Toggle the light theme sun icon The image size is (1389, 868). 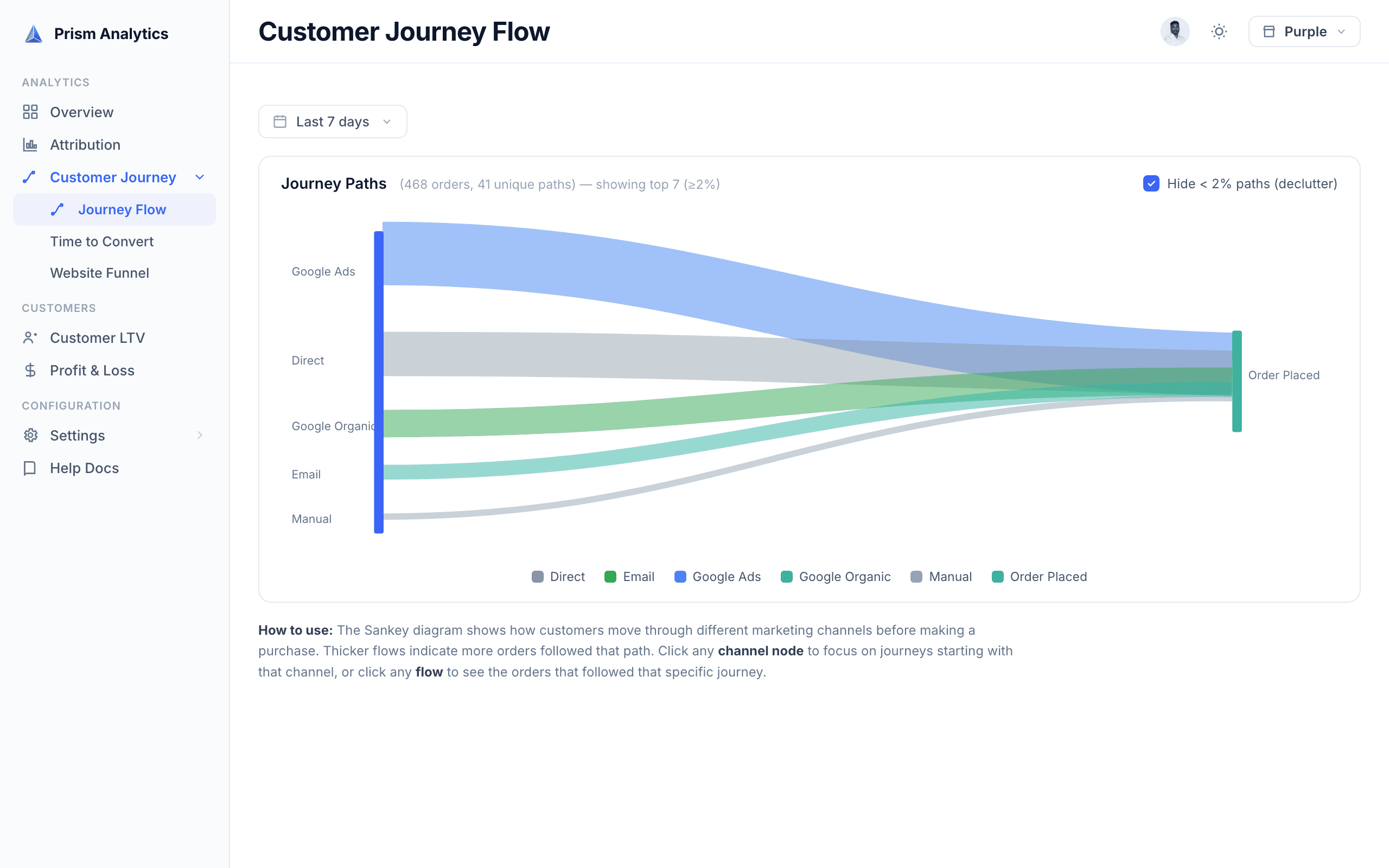(1219, 31)
